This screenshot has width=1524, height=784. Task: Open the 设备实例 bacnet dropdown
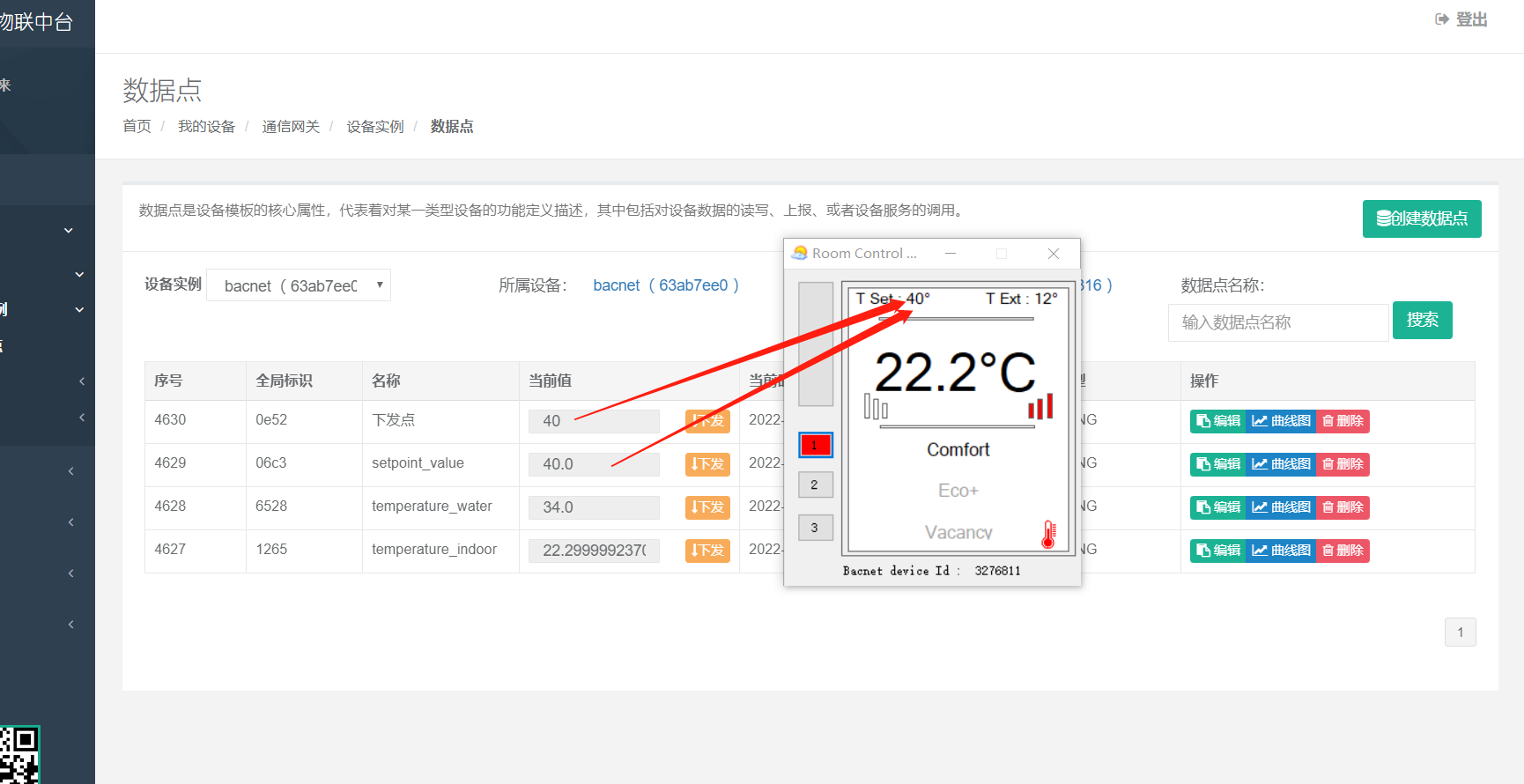299,285
